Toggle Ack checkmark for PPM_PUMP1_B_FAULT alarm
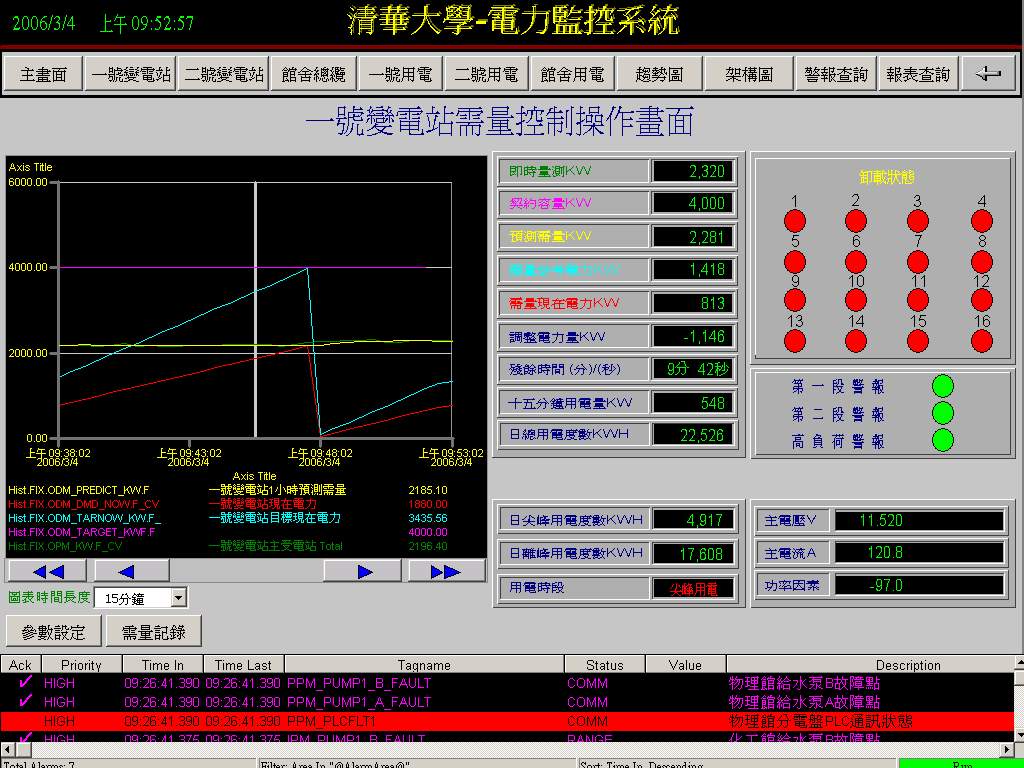Image resolution: width=1024 pixels, height=768 pixels. [20, 683]
